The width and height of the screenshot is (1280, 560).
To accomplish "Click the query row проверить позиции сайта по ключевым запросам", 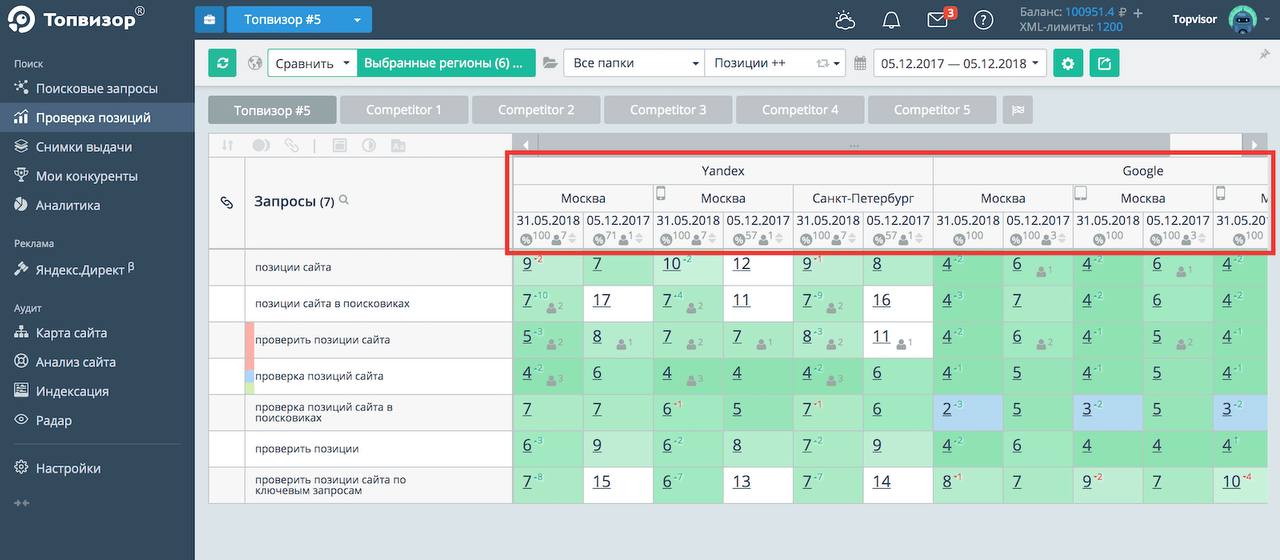I will click(x=378, y=485).
